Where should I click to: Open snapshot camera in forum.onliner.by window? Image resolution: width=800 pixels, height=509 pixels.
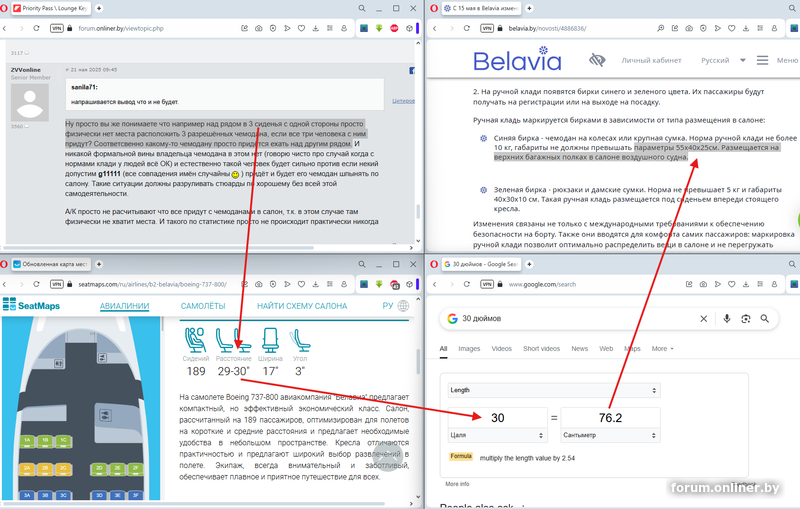[259, 29]
